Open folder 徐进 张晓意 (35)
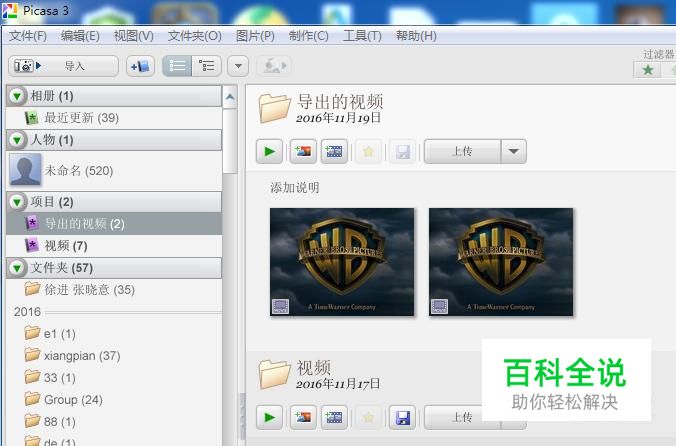676x446 pixels. click(114, 290)
